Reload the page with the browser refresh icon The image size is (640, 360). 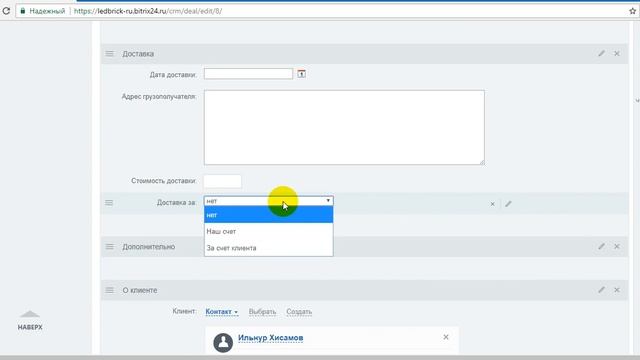(x=6, y=11)
